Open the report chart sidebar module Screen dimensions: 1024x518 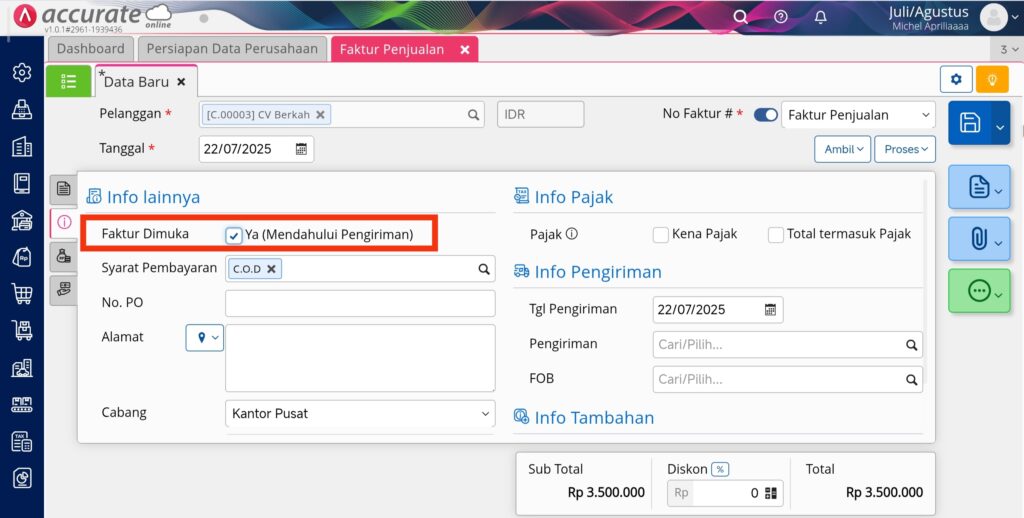22,479
